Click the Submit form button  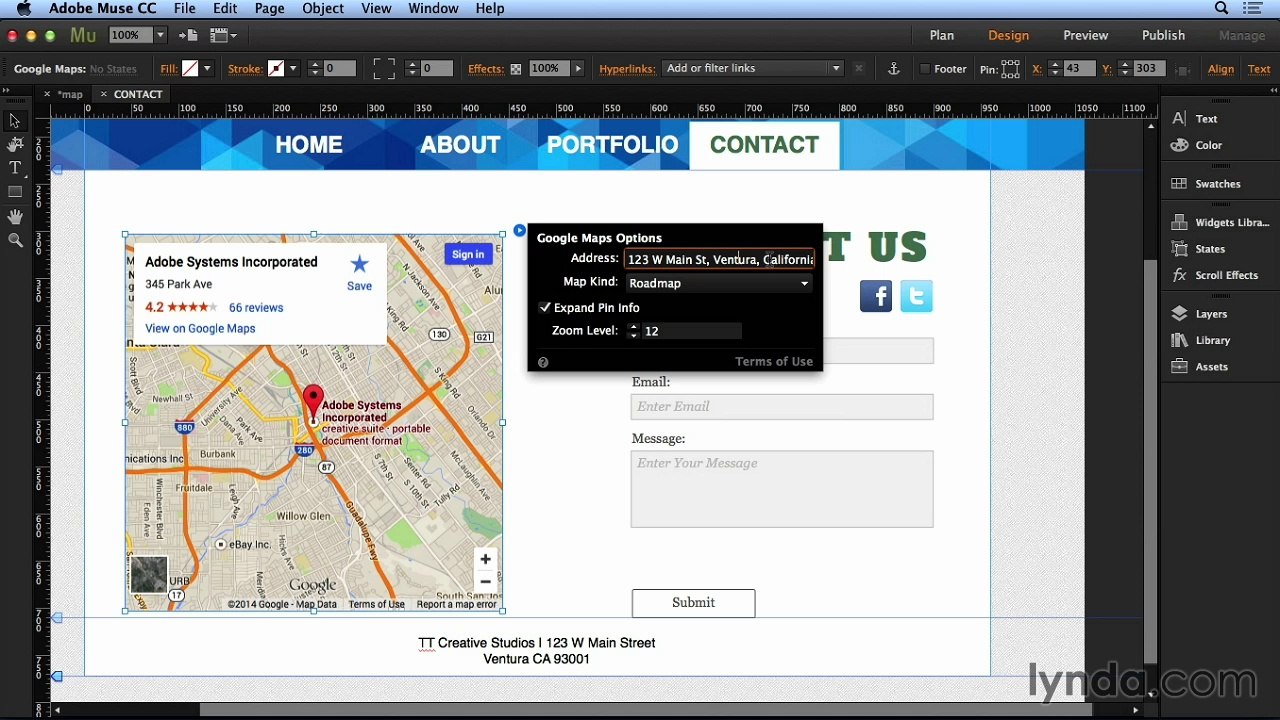tap(693, 603)
